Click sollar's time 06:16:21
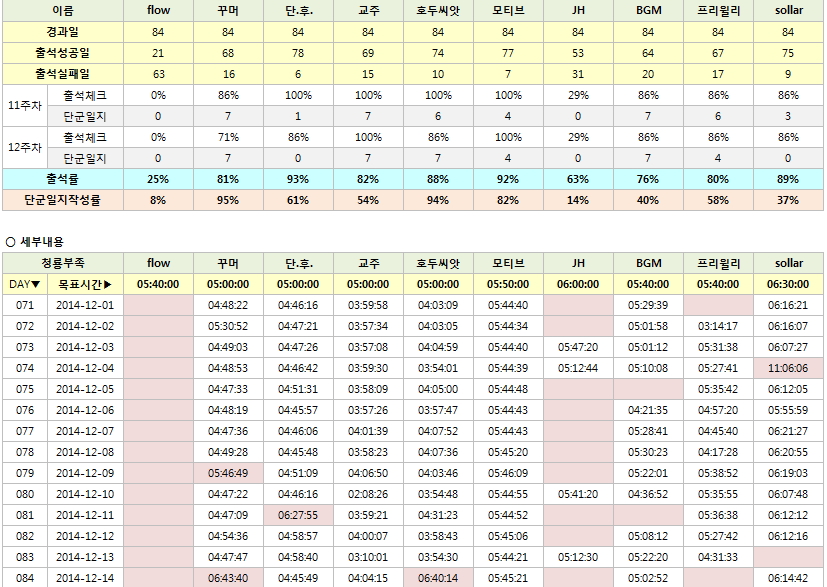 click(788, 305)
